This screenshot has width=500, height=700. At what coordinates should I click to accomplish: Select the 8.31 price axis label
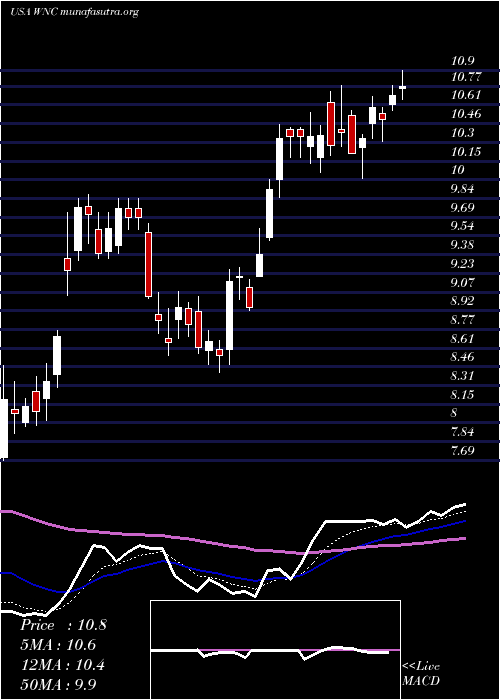(x=462, y=376)
